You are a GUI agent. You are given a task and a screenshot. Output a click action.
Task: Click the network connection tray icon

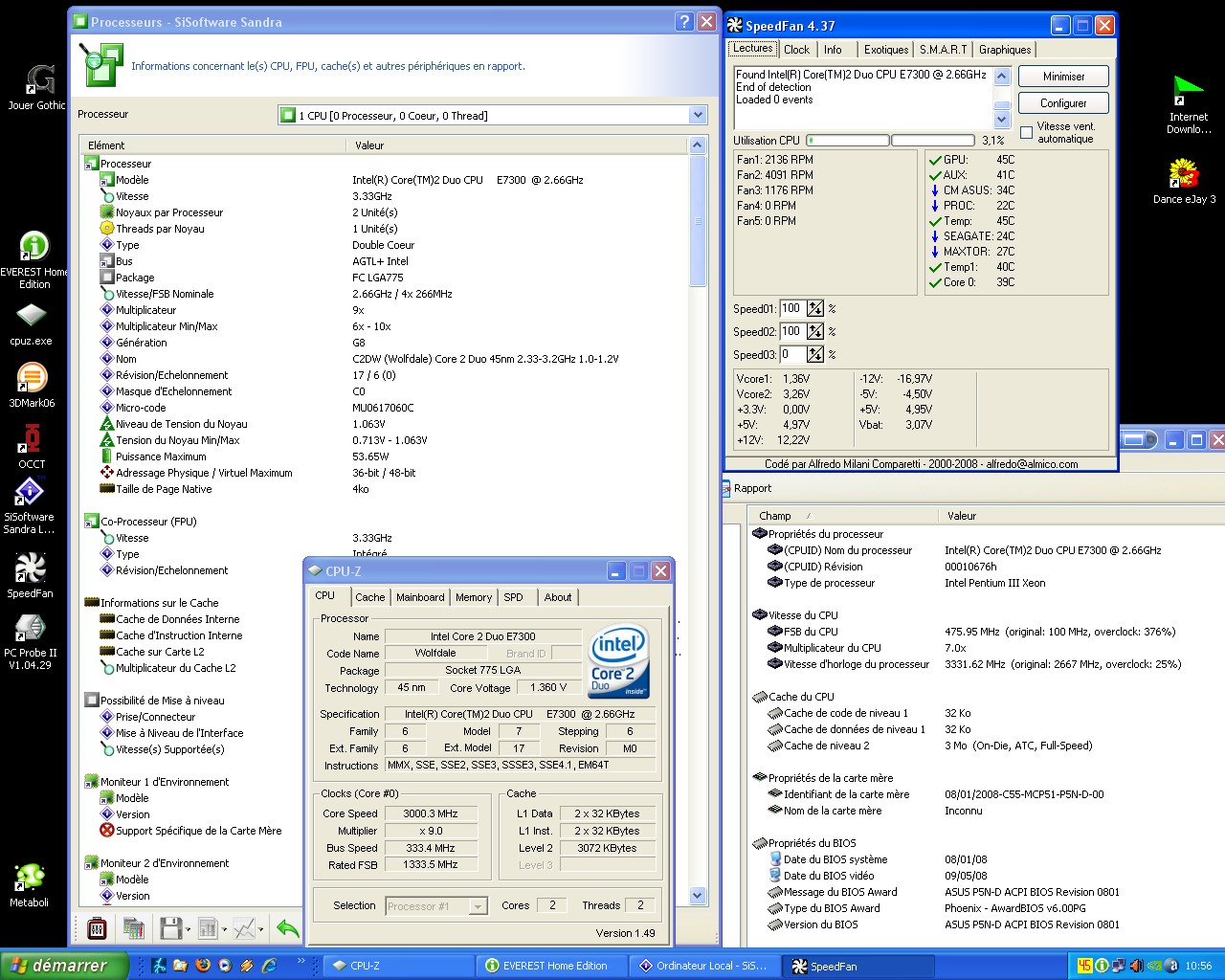tap(1119, 966)
